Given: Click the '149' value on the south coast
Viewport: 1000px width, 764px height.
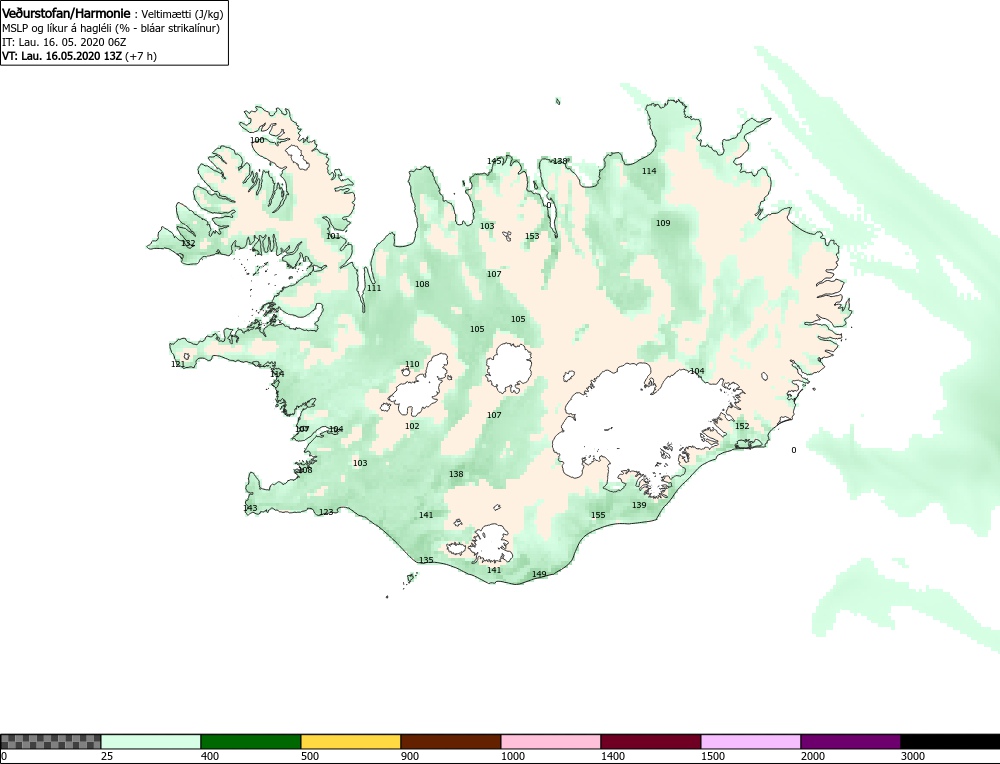Looking at the screenshot, I should (539, 574).
